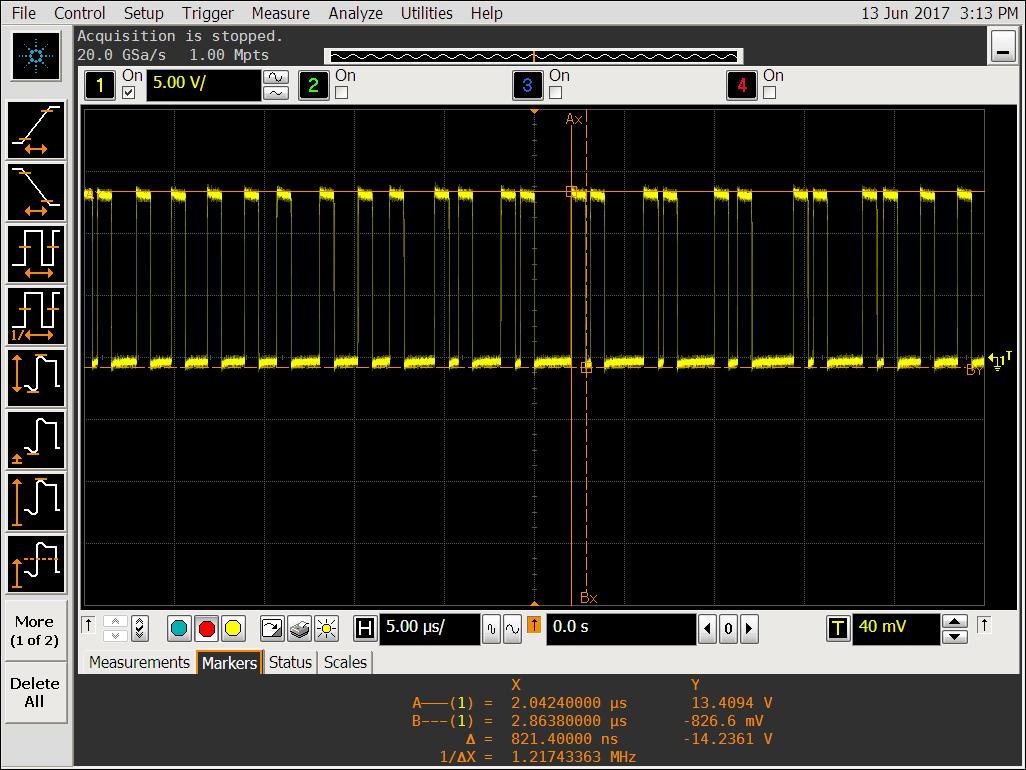Click More (1 of 2) button

(x=35, y=631)
